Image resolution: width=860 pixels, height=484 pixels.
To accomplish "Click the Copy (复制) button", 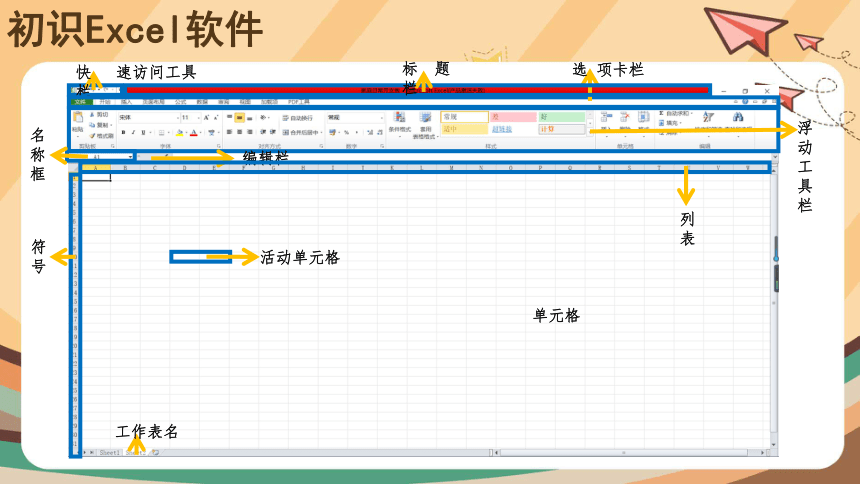I will [x=100, y=125].
